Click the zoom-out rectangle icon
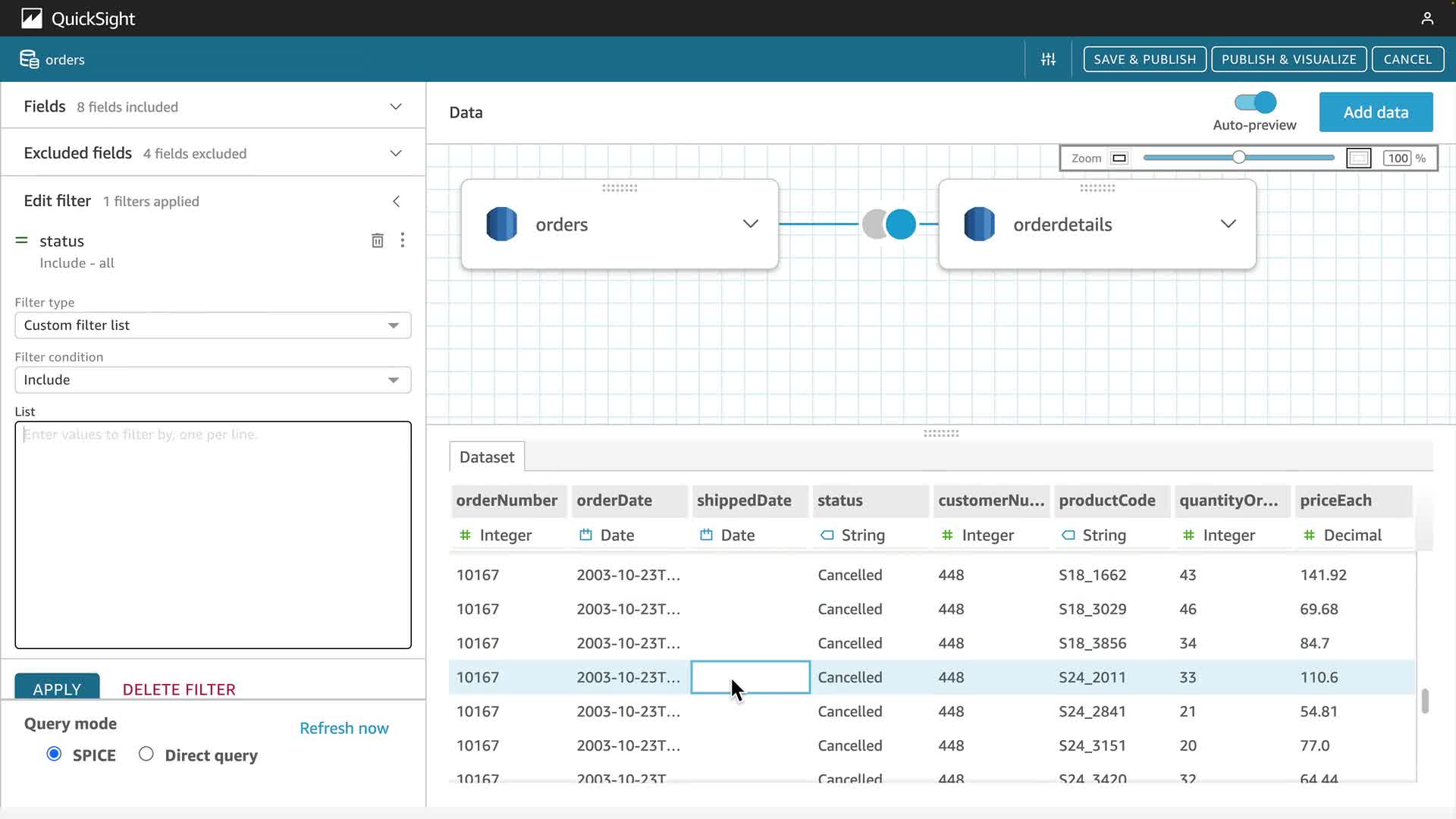Viewport: 1456px width, 819px height. tap(1119, 158)
